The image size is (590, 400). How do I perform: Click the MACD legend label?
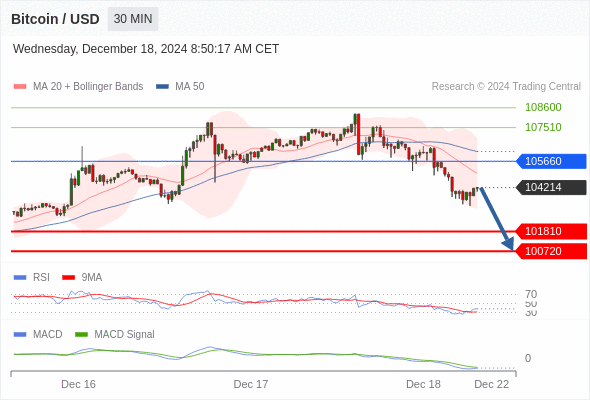(x=47, y=335)
